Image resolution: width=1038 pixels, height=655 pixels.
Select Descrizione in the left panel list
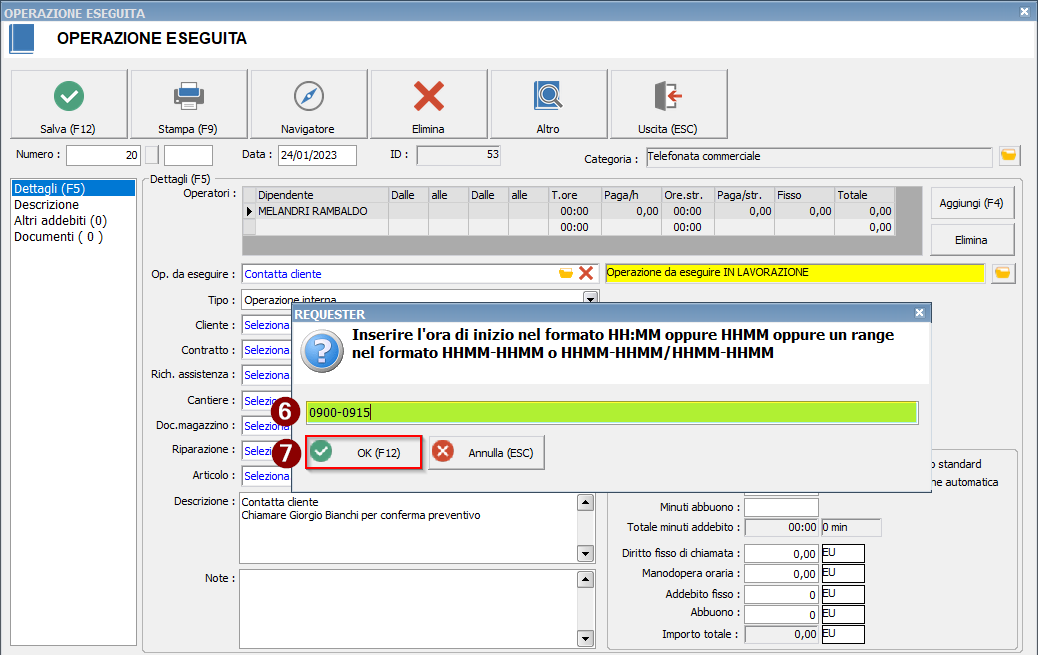click(x=46, y=204)
